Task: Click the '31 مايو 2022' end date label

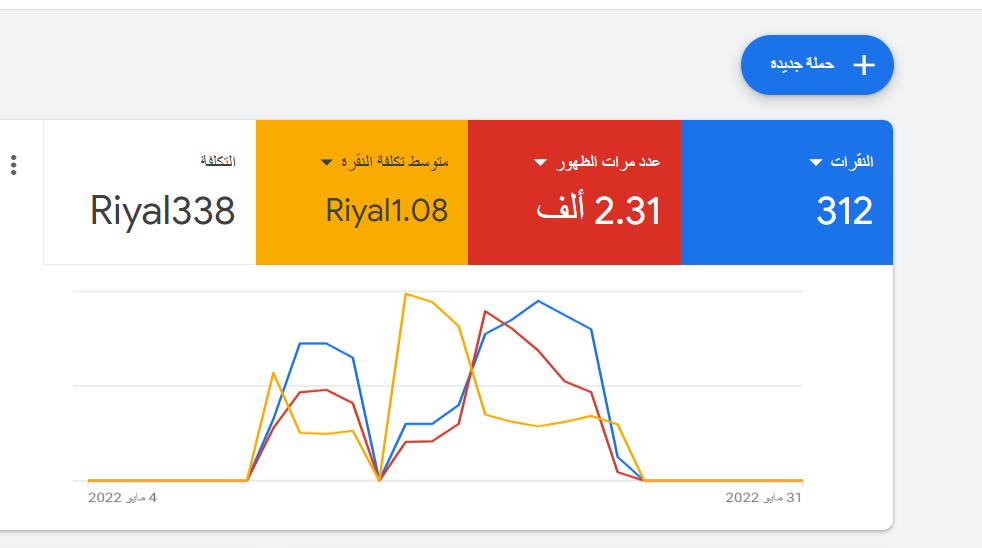Action: pos(763,497)
